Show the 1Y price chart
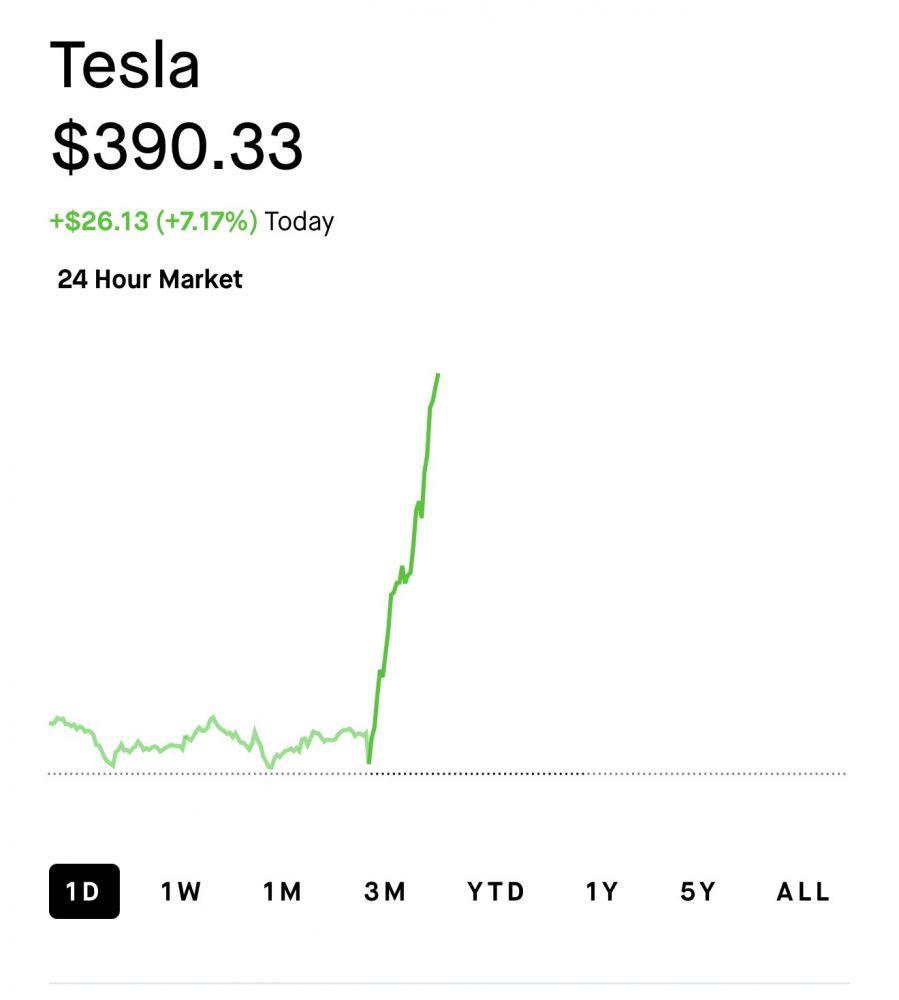Screen dimensions: 899x1000 [x=602, y=891]
